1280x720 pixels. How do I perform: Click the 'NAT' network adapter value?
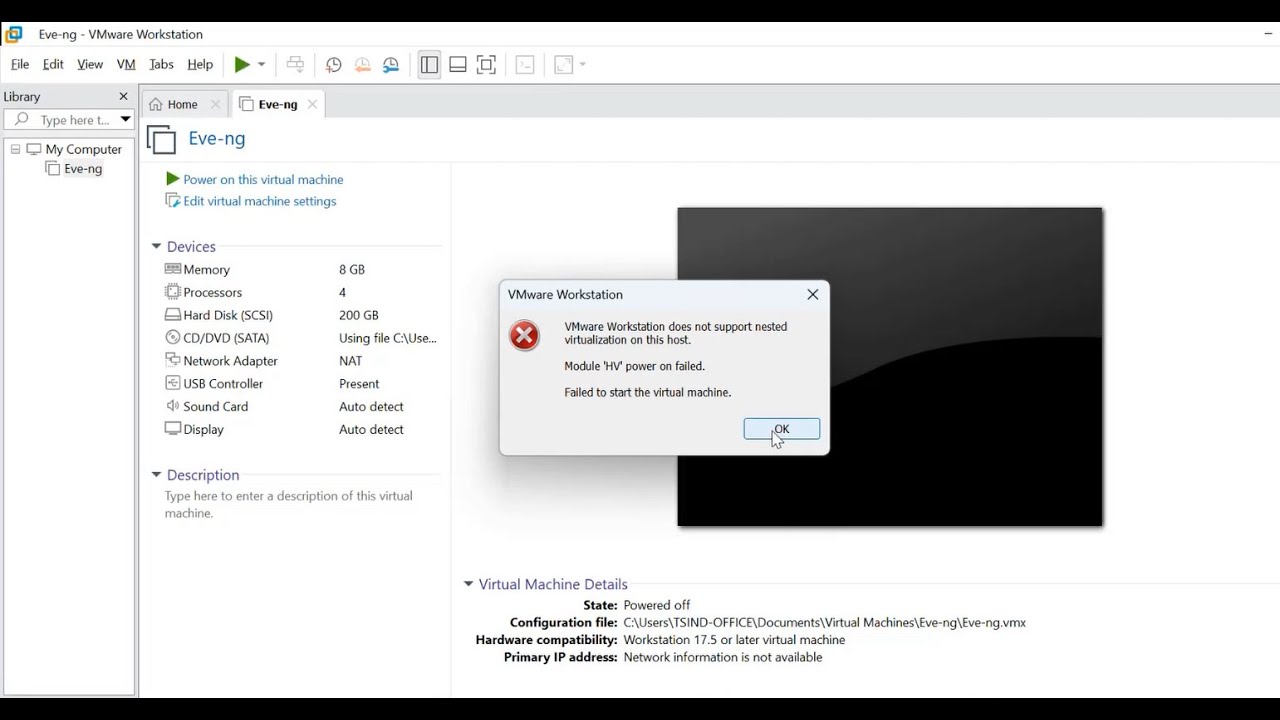coord(351,361)
